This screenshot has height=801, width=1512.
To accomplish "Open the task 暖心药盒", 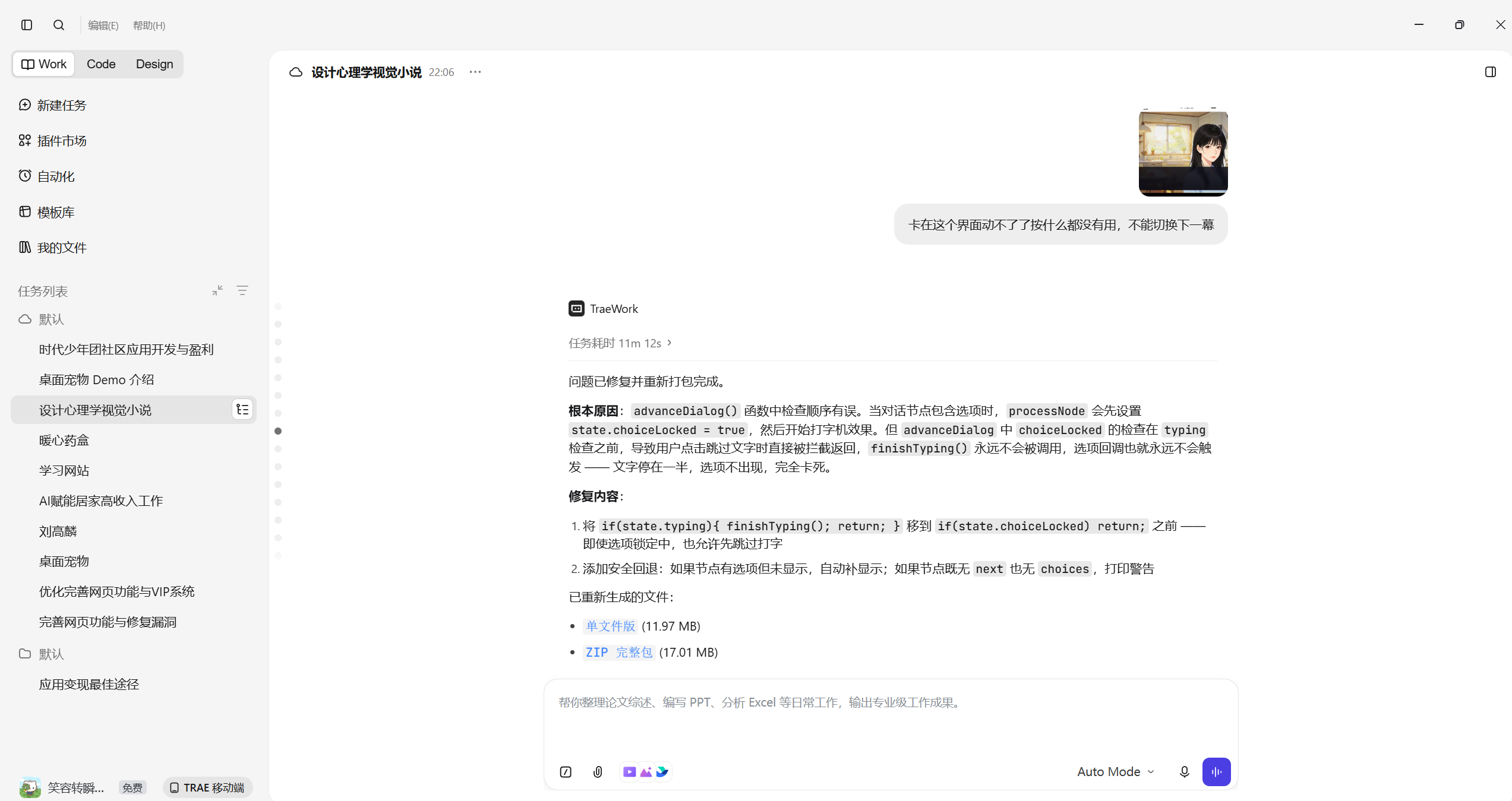I will point(134,440).
